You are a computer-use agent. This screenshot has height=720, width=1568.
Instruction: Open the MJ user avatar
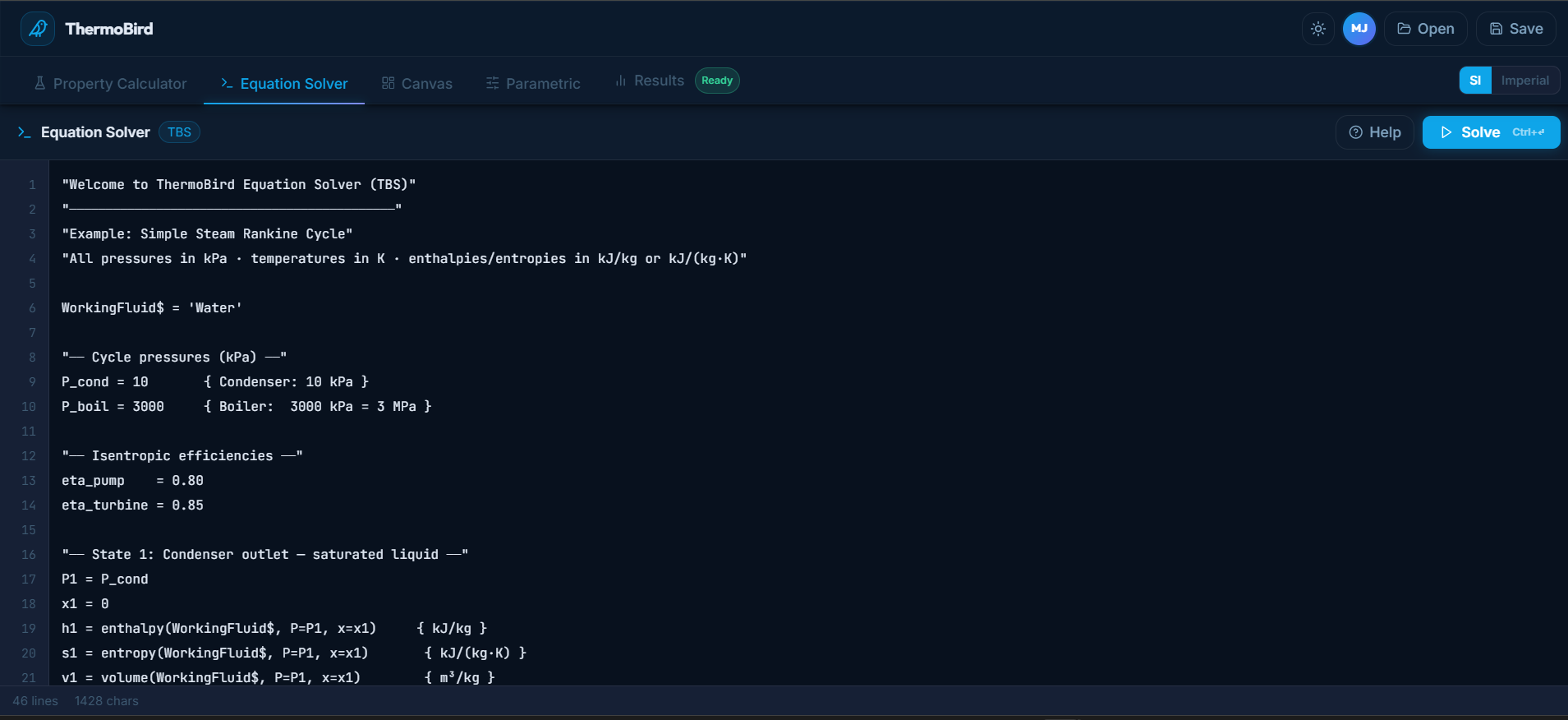click(x=1359, y=29)
